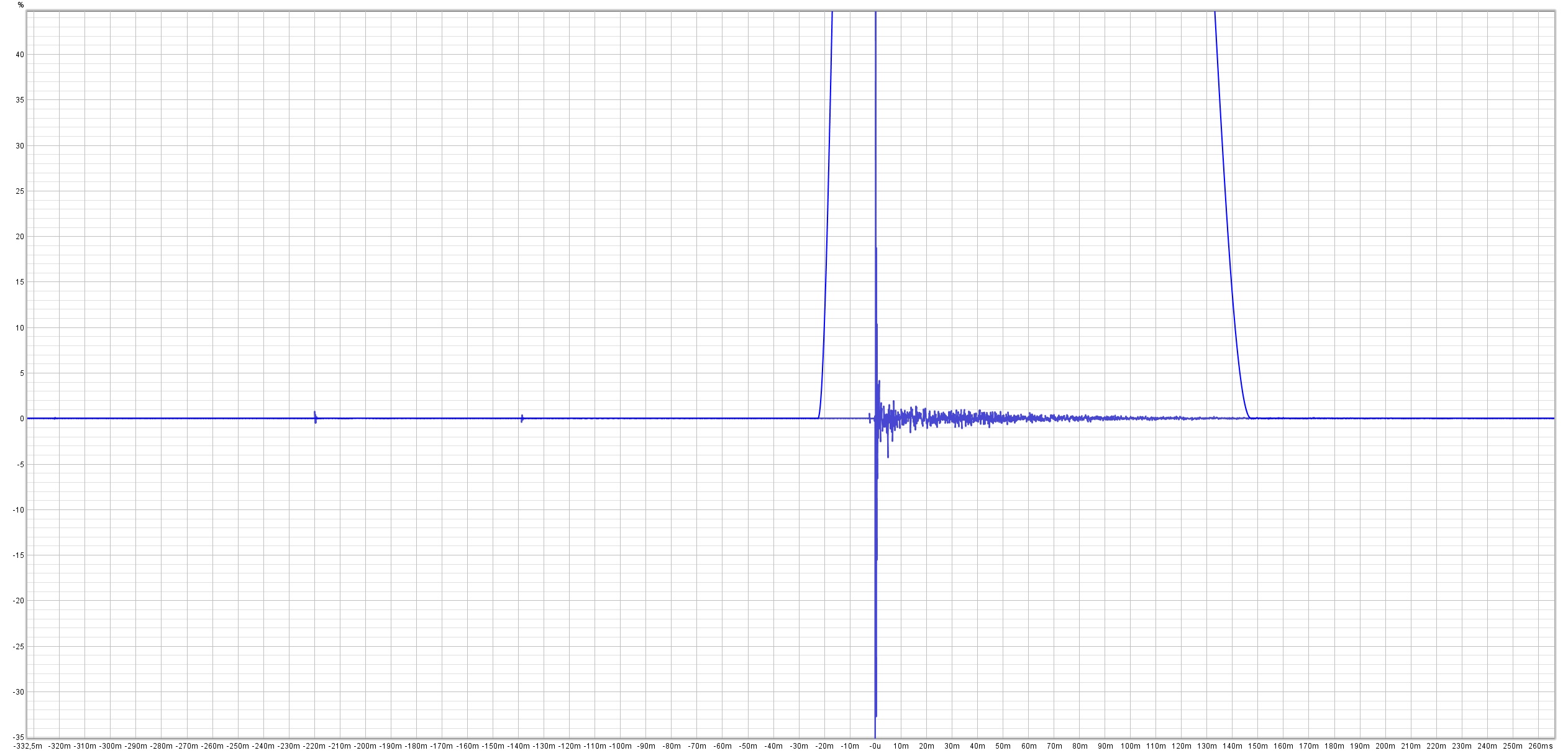Click the -320m label on the time axis

59,746
